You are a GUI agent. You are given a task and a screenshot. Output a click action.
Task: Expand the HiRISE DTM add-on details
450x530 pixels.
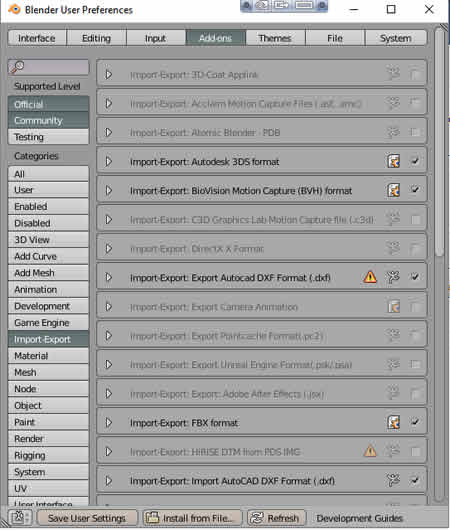109,451
